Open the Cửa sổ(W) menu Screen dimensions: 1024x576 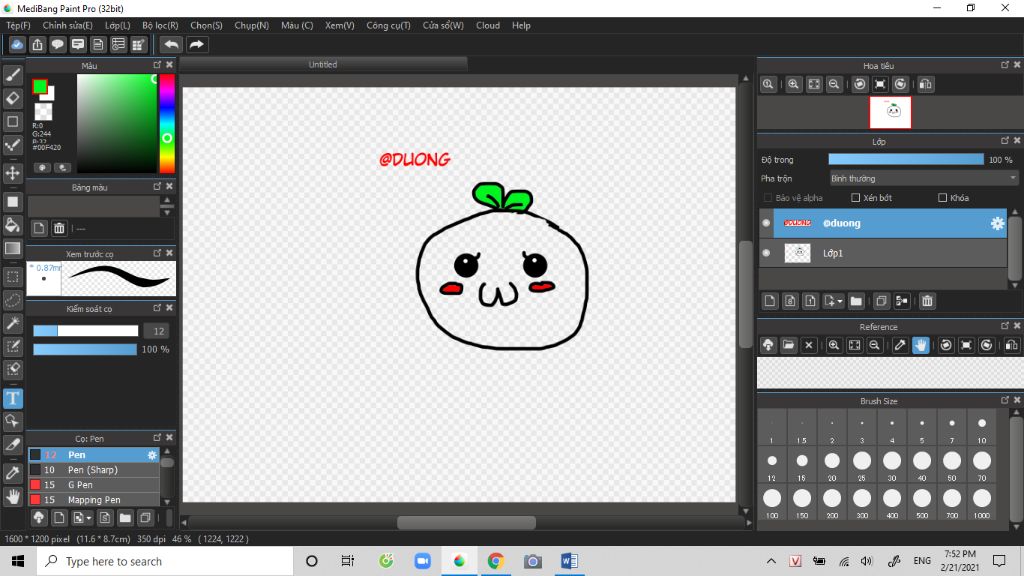click(443, 25)
